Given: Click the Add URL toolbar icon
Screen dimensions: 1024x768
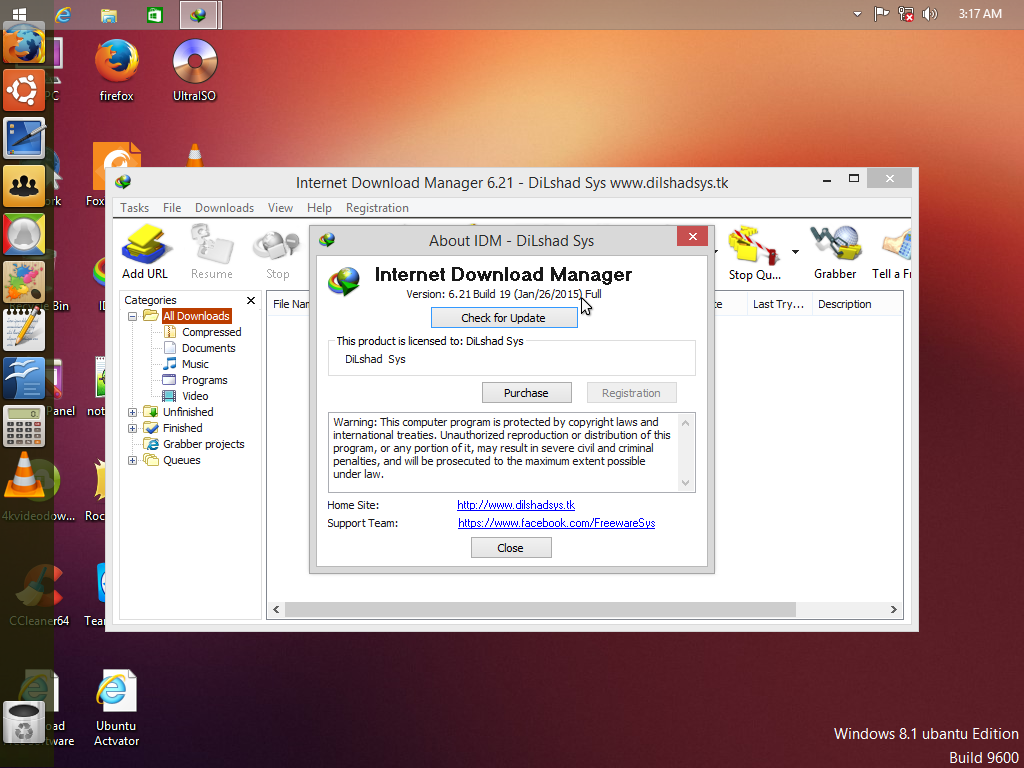Looking at the screenshot, I should (145, 252).
